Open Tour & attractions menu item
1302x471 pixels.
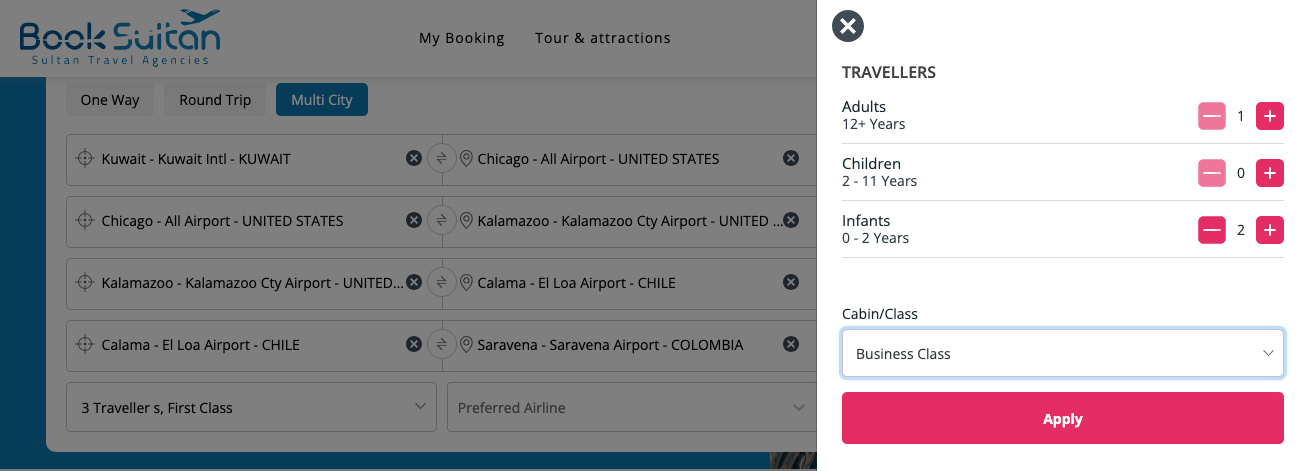(602, 38)
